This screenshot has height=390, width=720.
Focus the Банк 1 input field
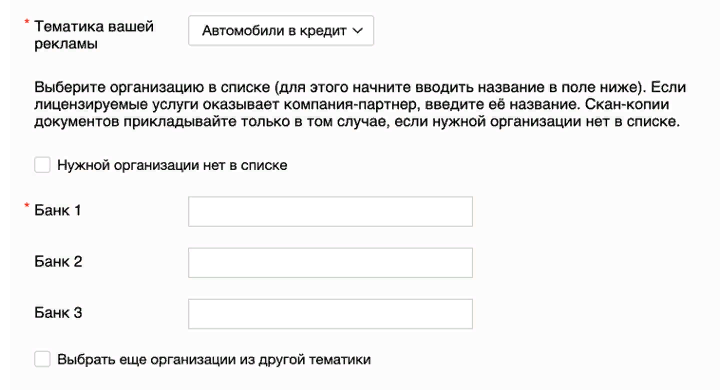point(330,211)
